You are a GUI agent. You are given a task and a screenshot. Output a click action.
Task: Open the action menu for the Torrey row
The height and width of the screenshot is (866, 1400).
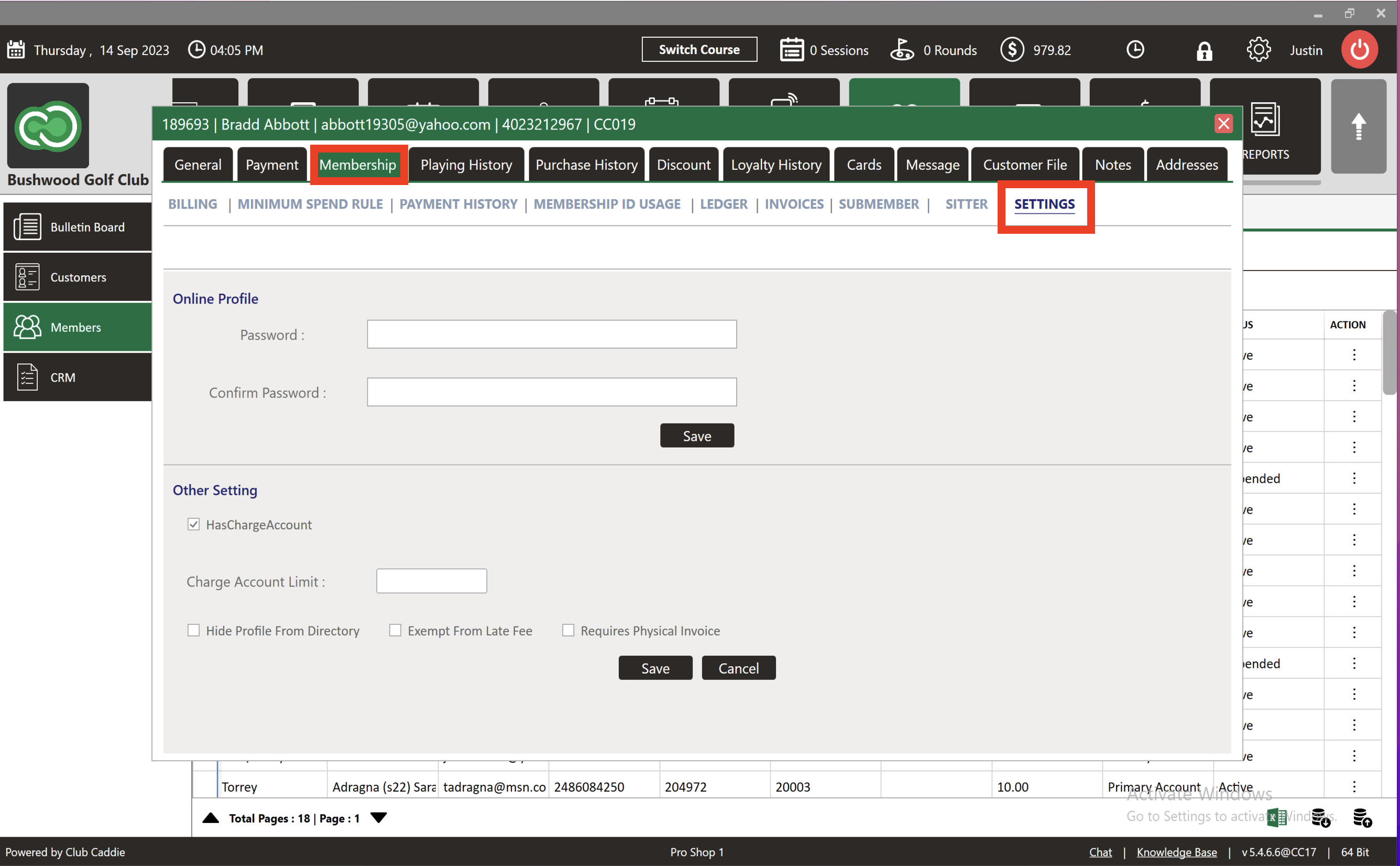click(1354, 786)
